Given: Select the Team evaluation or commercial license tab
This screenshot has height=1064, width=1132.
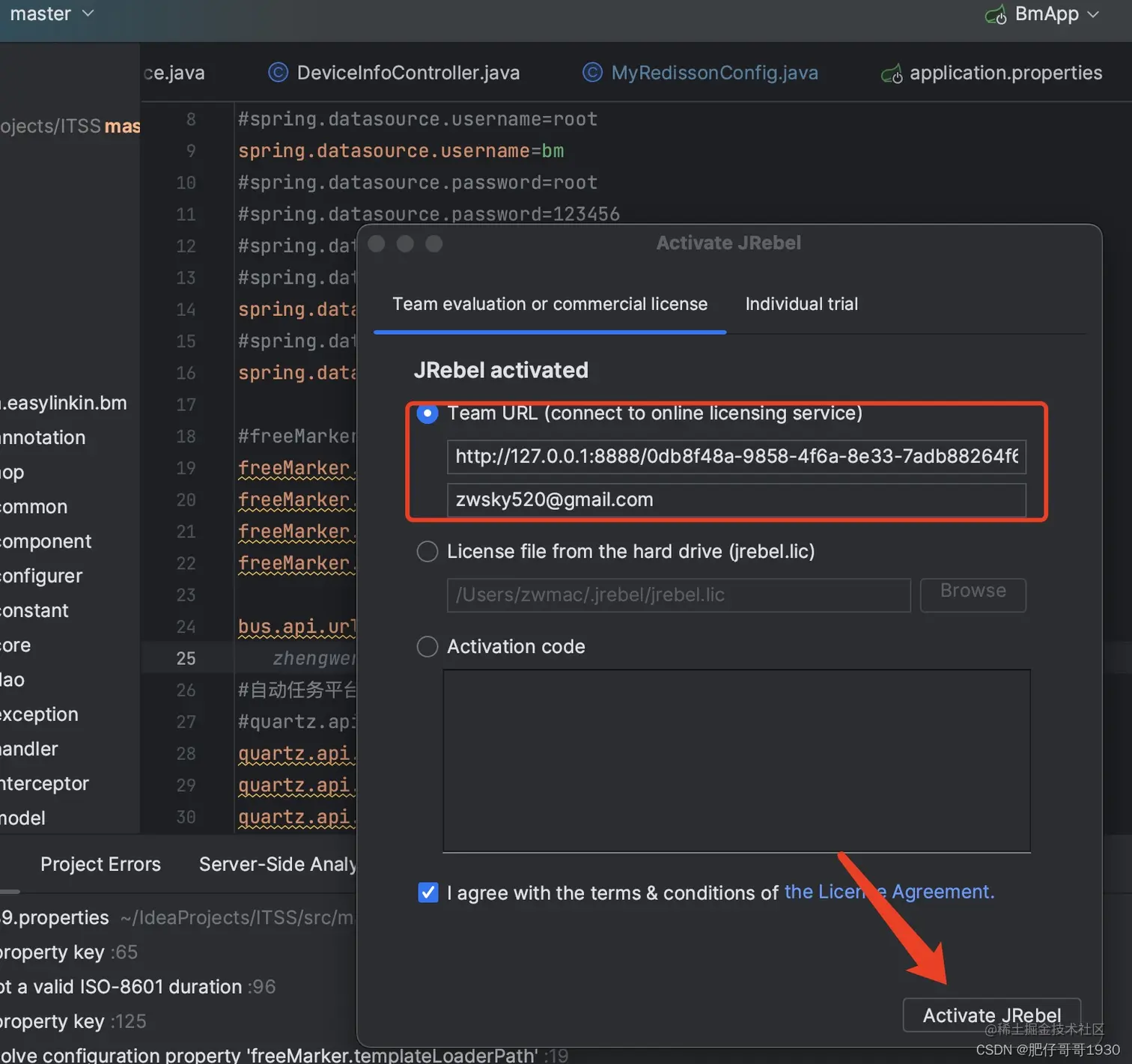Looking at the screenshot, I should click(x=550, y=304).
